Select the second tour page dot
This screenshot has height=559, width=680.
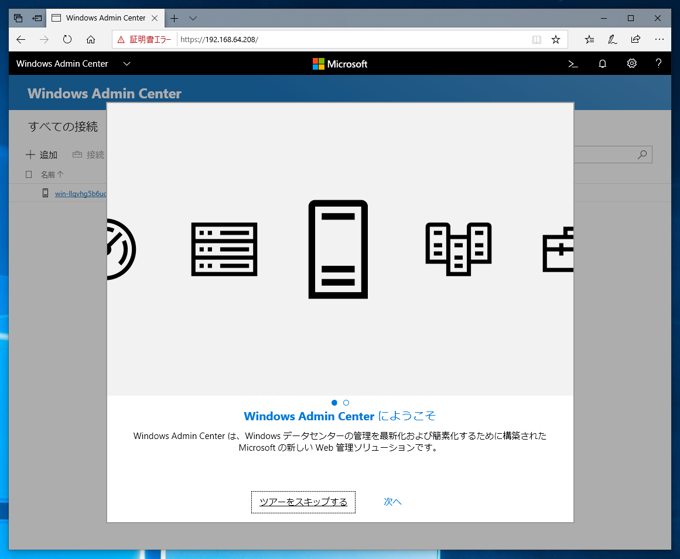pyautogui.click(x=346, y=403)
